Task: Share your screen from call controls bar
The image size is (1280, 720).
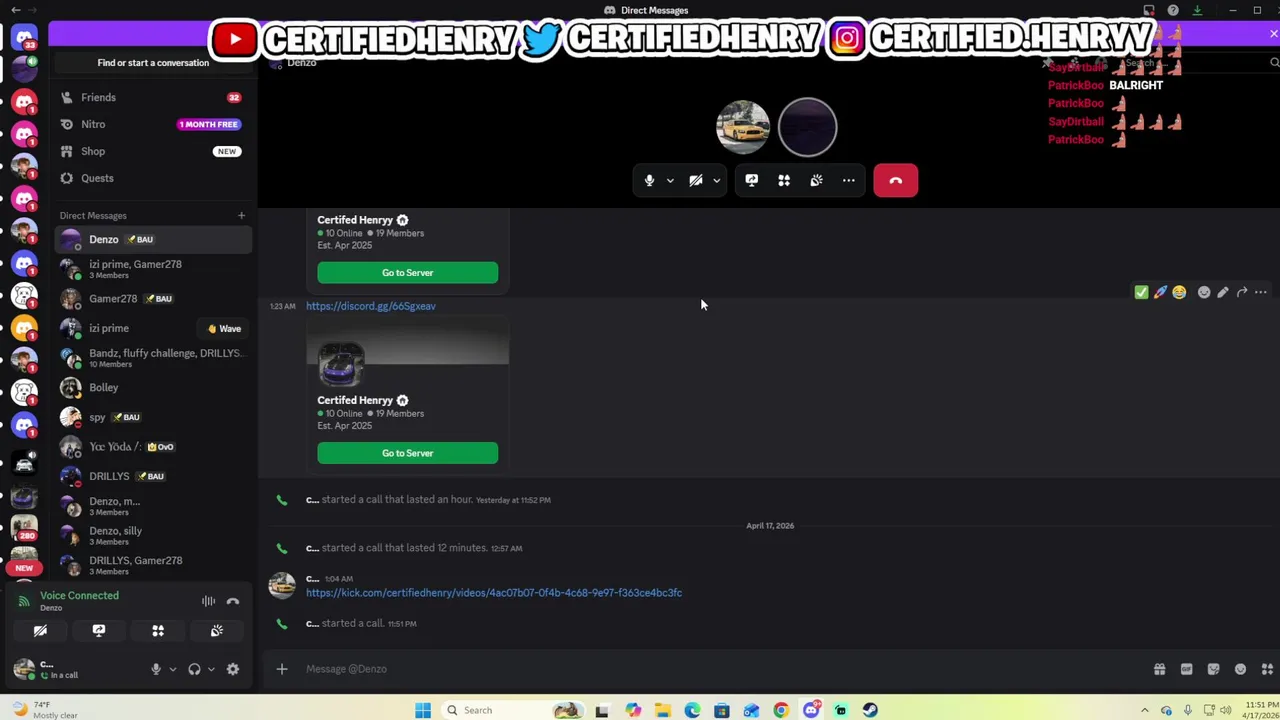Action: pyautogui.click(x=752, y=181)
